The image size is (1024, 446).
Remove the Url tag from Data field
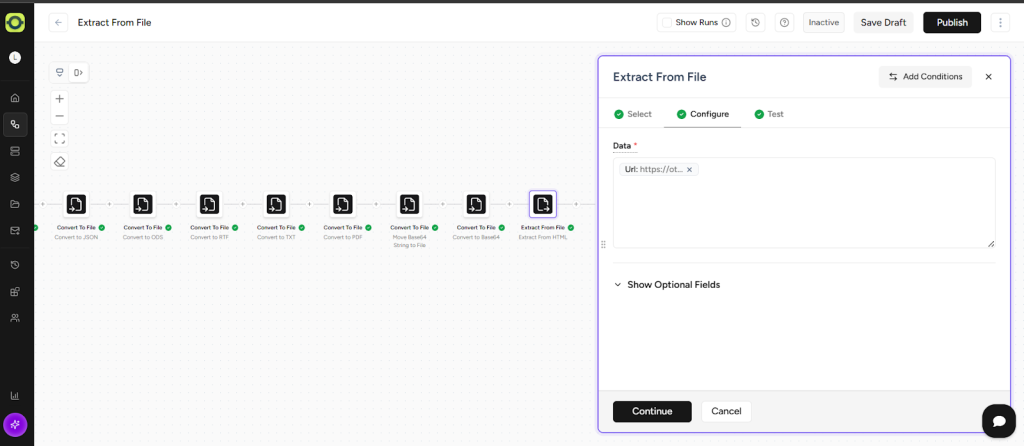coord(689,170)
